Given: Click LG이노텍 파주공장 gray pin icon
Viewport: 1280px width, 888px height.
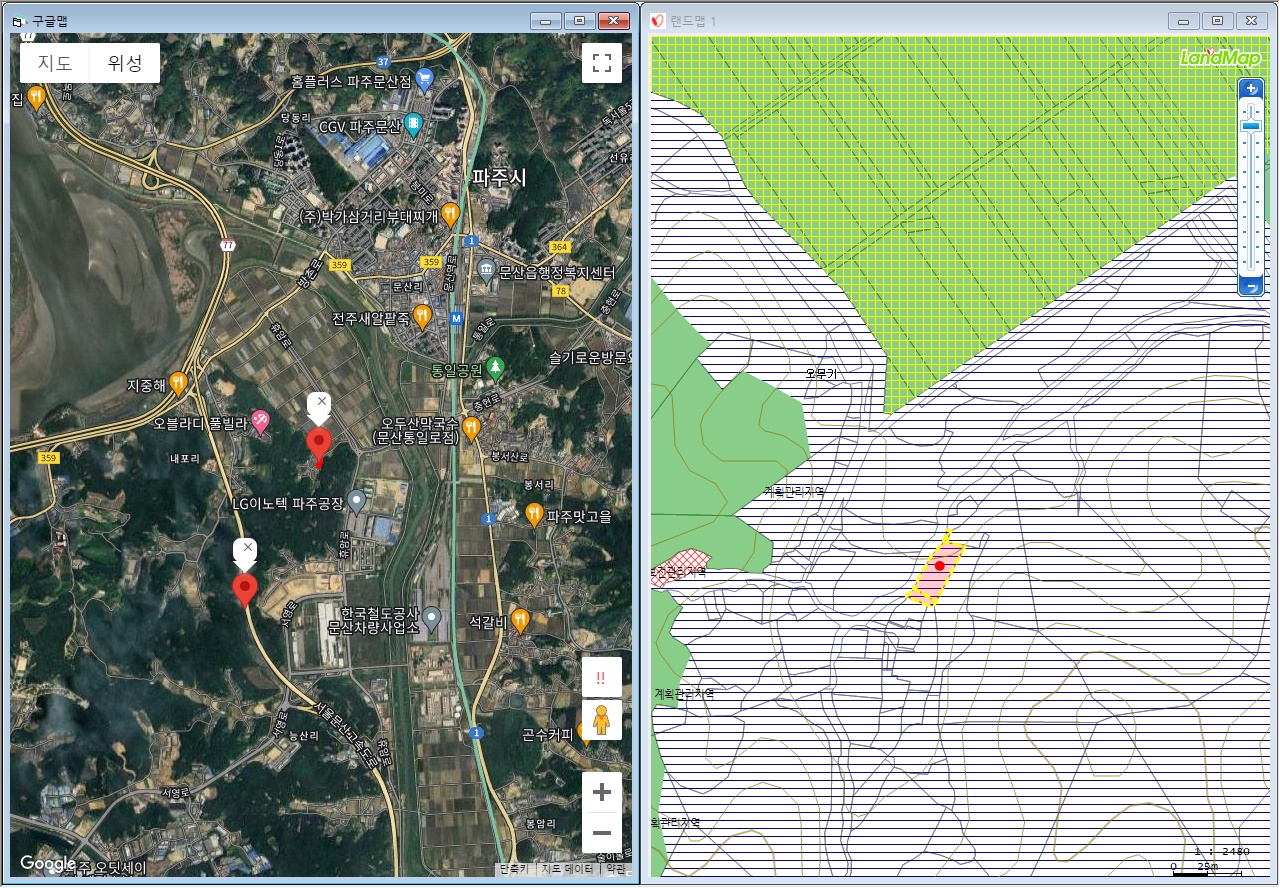Looking at the screenshot, I should [357, 503].
